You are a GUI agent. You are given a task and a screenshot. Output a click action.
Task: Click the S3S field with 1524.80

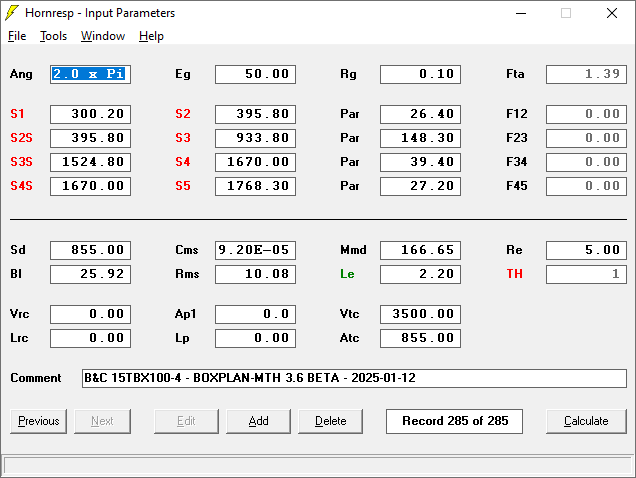[90, 162]
